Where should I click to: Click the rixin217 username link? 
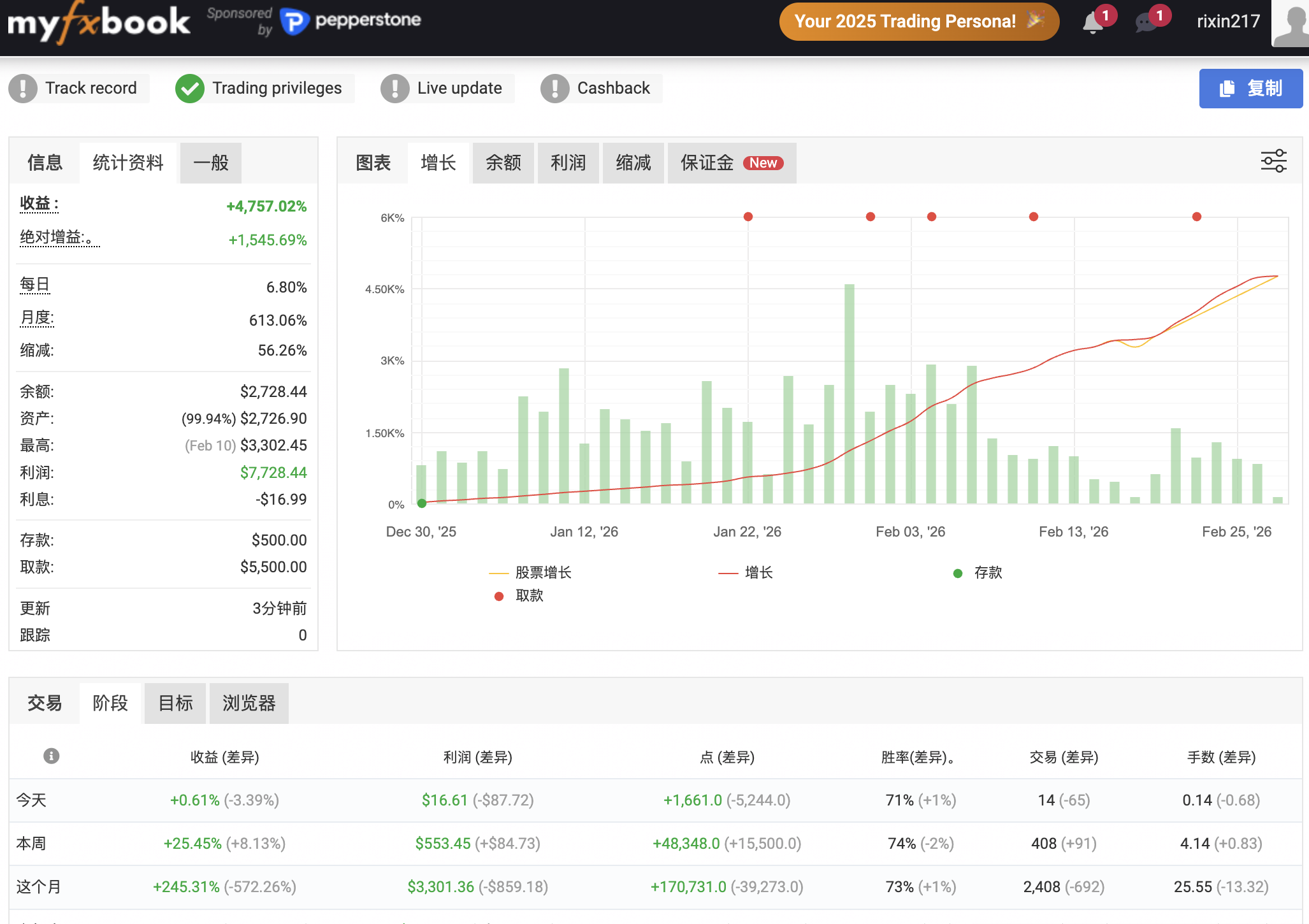point(1228,22)
